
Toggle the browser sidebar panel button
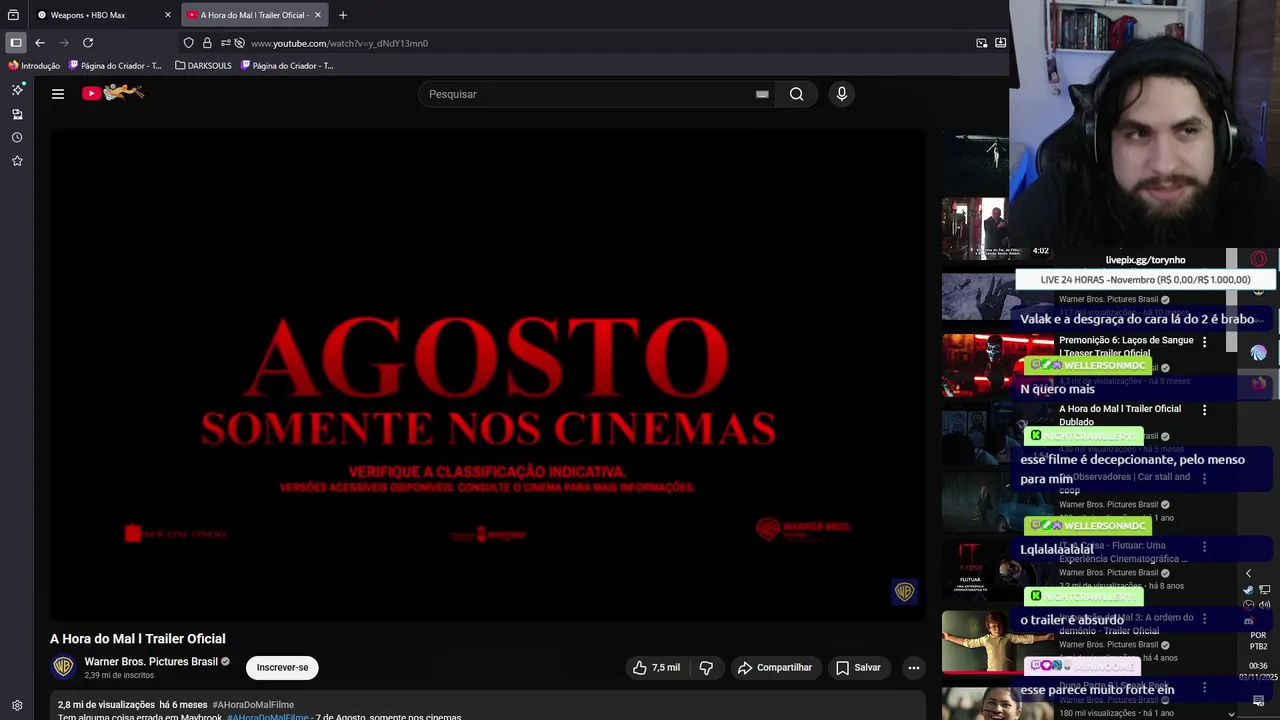pyautogui.click(x=16, y=43)
